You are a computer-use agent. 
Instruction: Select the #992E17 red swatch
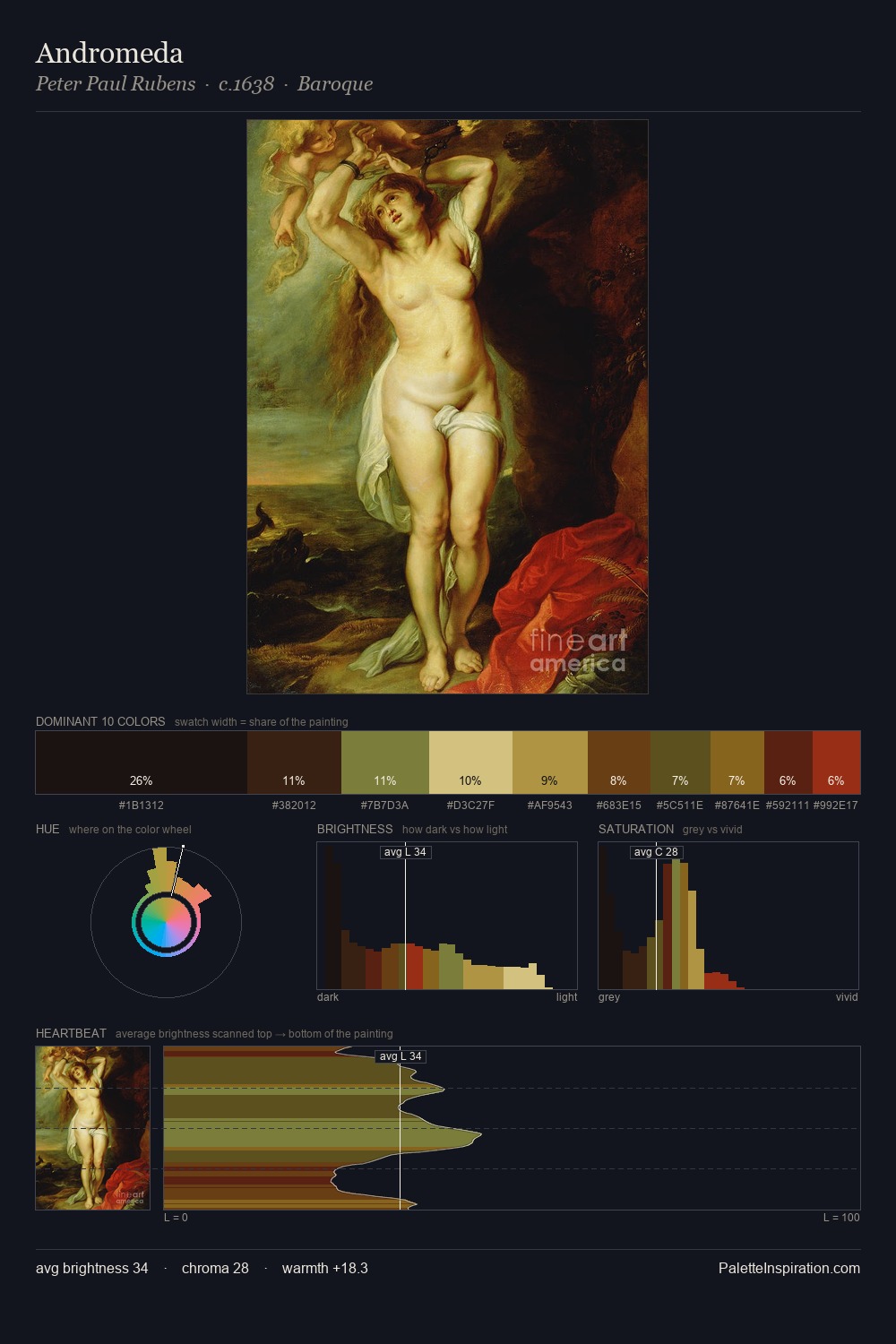pos(836,762)
